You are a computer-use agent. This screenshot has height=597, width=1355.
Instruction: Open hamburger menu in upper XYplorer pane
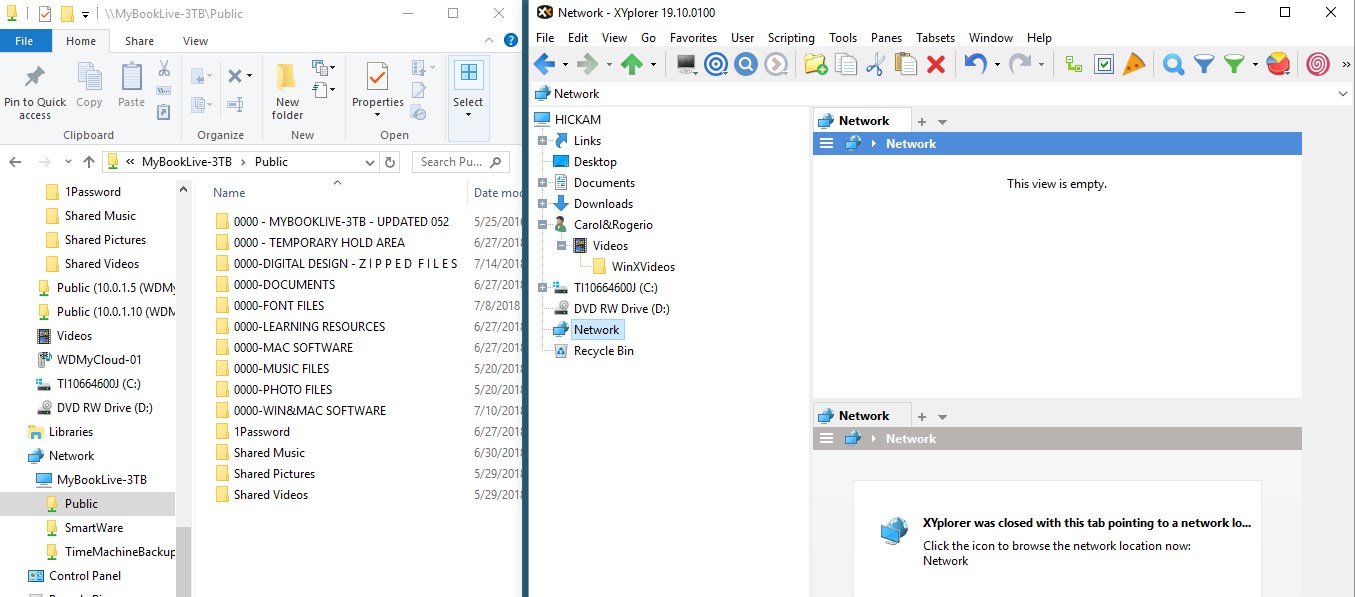pos(826,144)
